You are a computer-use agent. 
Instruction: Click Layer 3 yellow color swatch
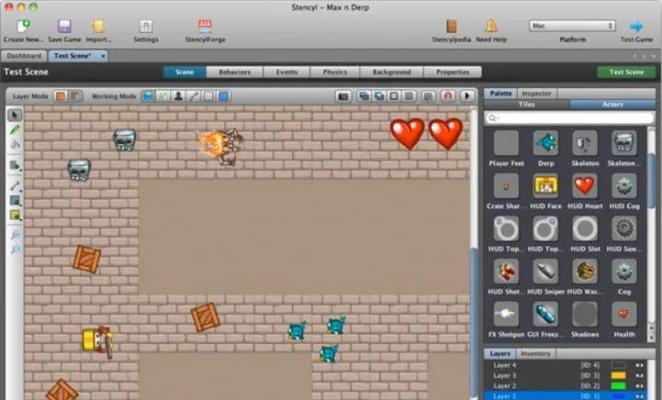[618, 376]
